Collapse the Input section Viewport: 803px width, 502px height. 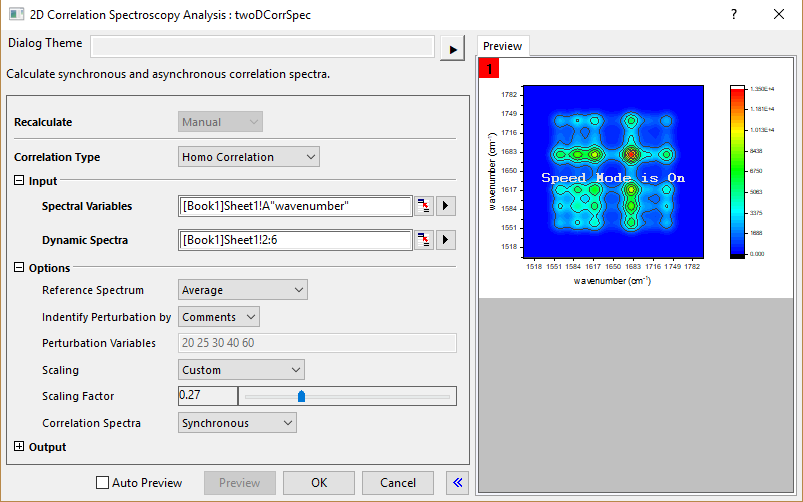[19, 180]
